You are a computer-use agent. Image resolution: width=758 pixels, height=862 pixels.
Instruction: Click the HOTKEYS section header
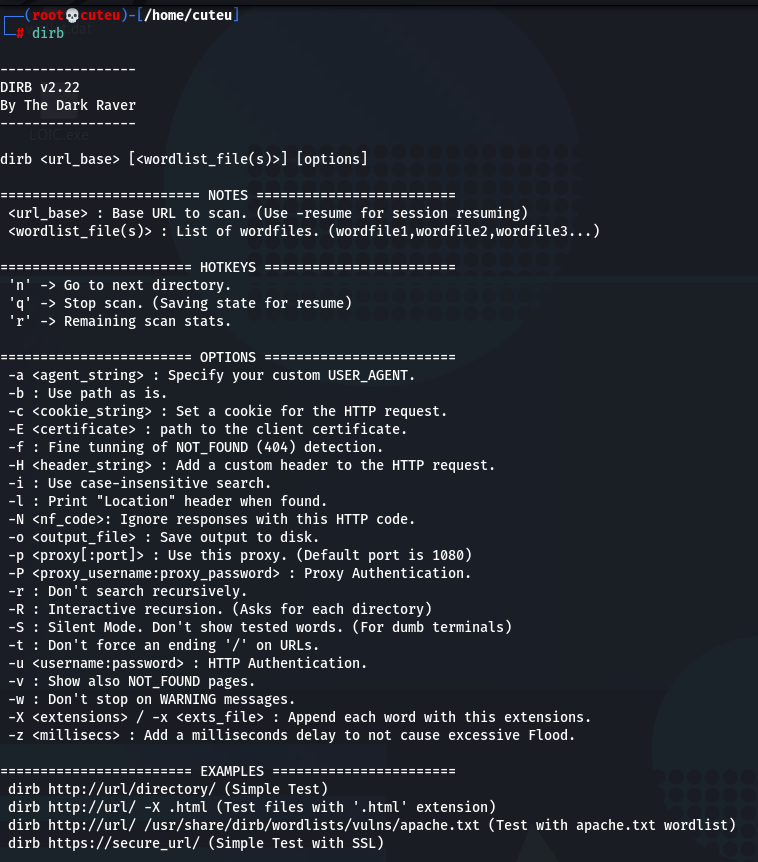point(228,267)
